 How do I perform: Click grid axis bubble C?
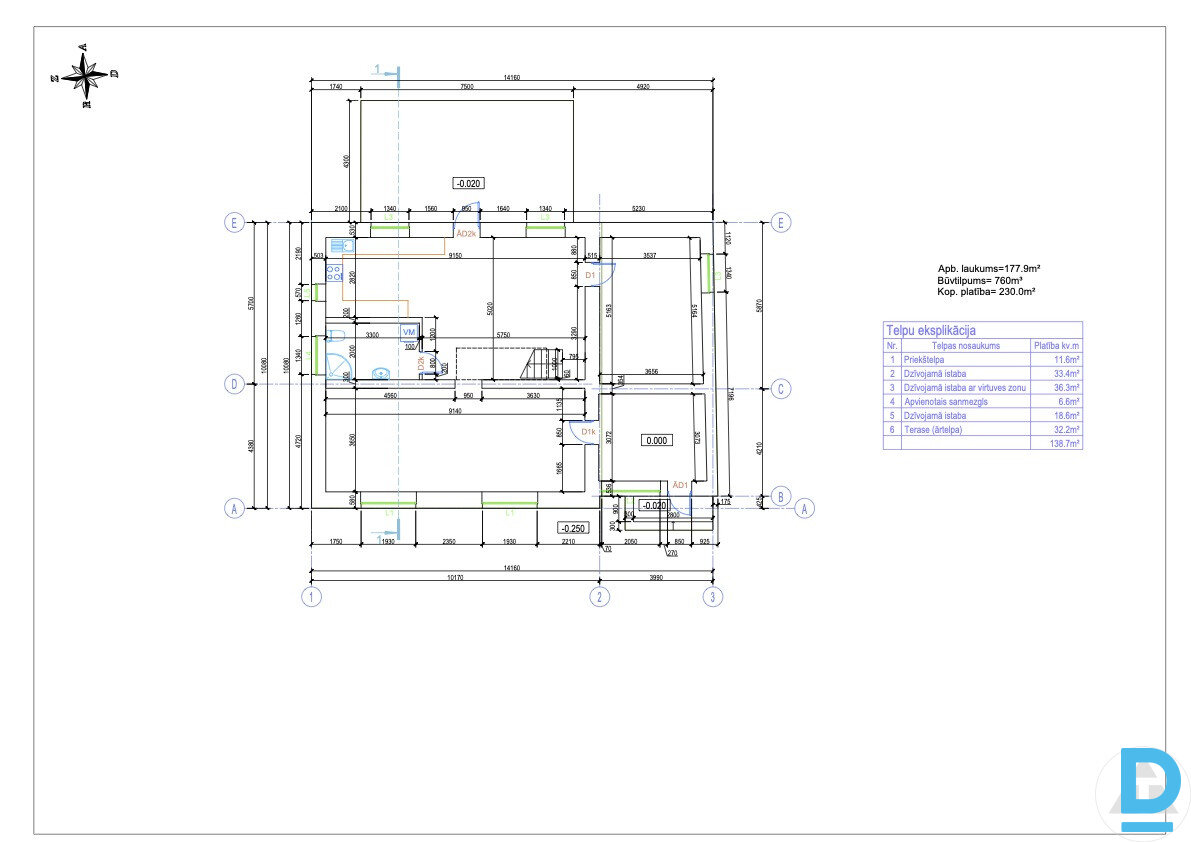(x=782, y=389)
